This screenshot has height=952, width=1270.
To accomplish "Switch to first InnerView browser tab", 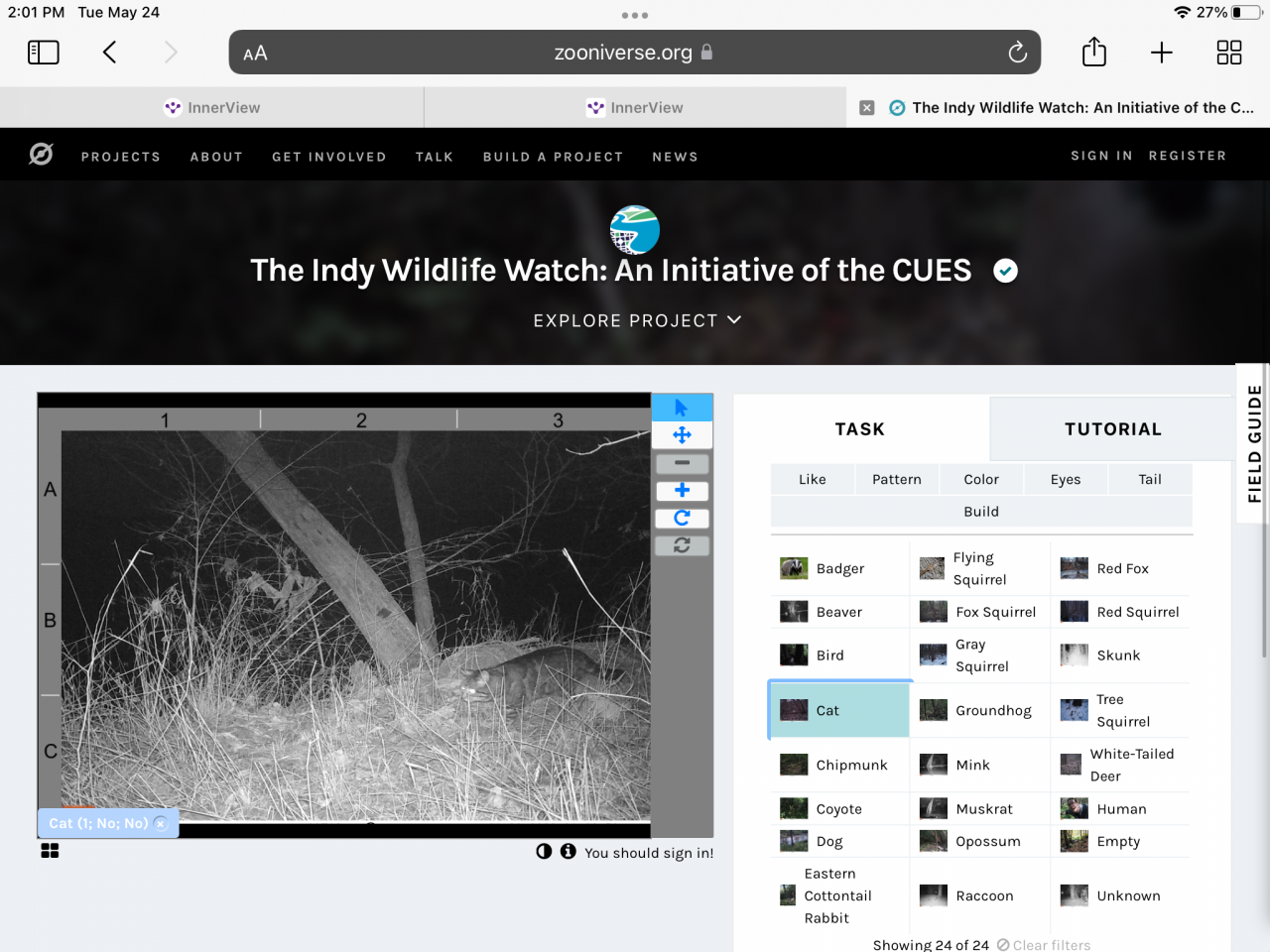I will click(211, 107).
